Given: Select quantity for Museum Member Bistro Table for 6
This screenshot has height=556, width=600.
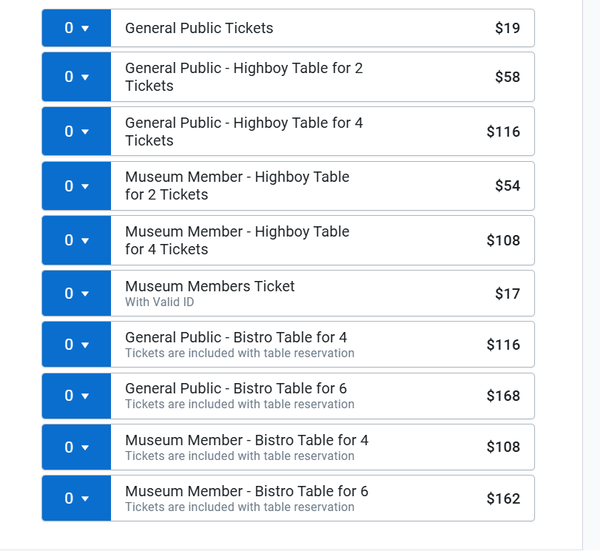Looking at the screenshot, I should 76,498.
